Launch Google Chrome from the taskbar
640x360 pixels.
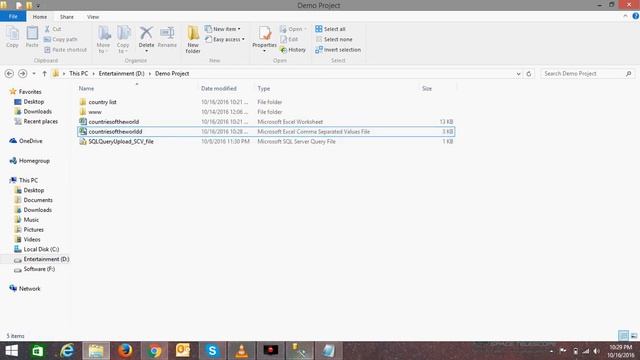click(x=154, y=351)
